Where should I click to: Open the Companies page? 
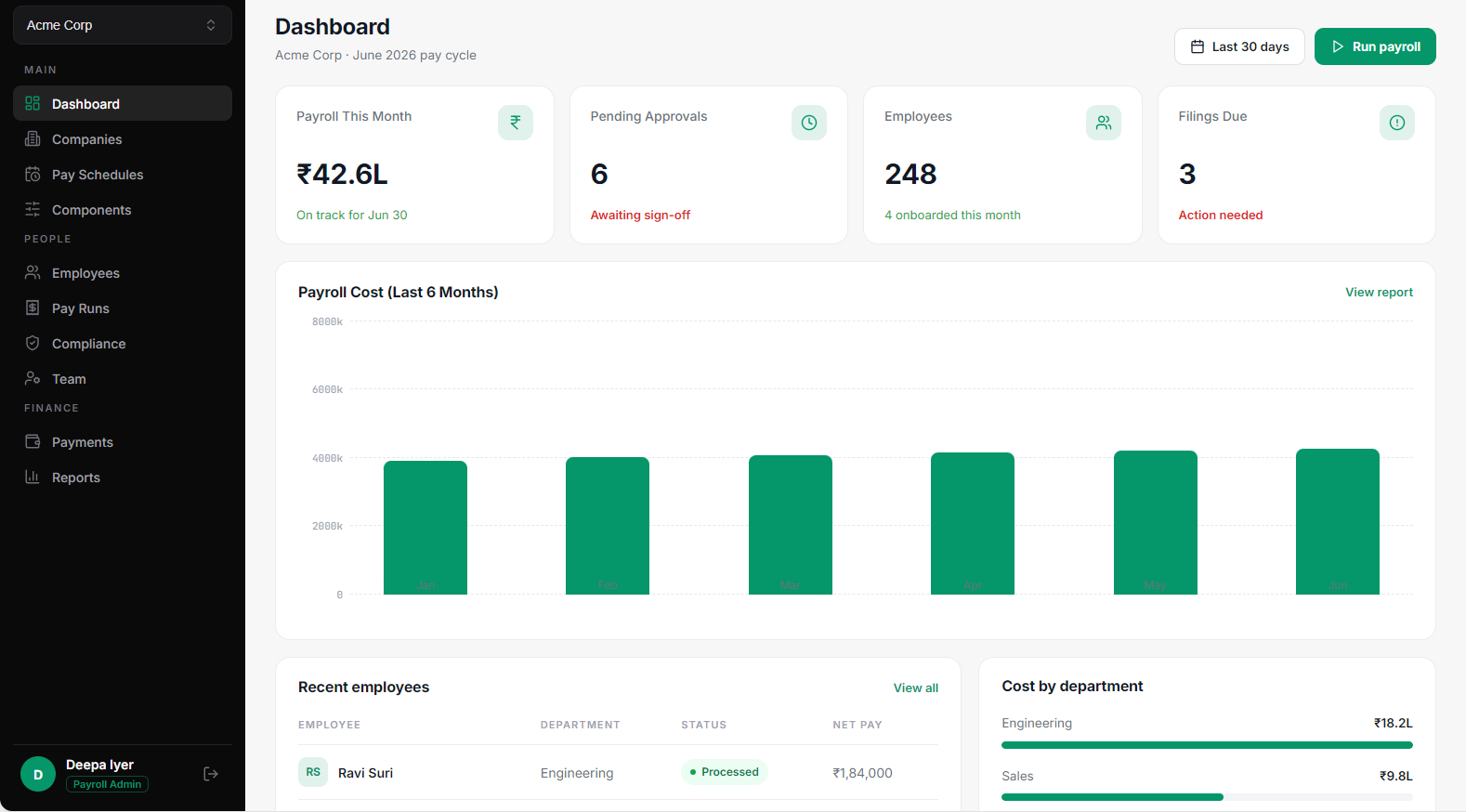tap(123, 138)
